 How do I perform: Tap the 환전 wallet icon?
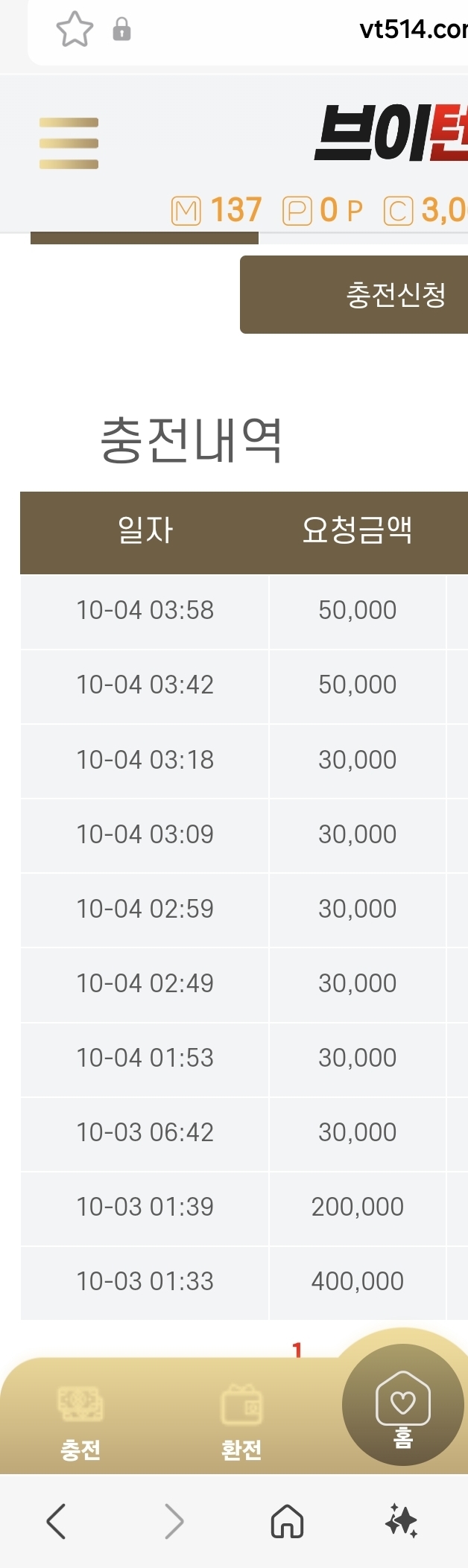241,1406
